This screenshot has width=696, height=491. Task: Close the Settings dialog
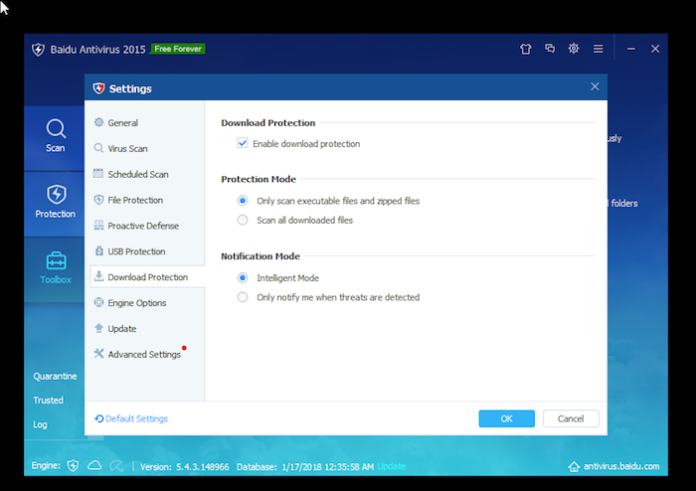coord(595,87)
